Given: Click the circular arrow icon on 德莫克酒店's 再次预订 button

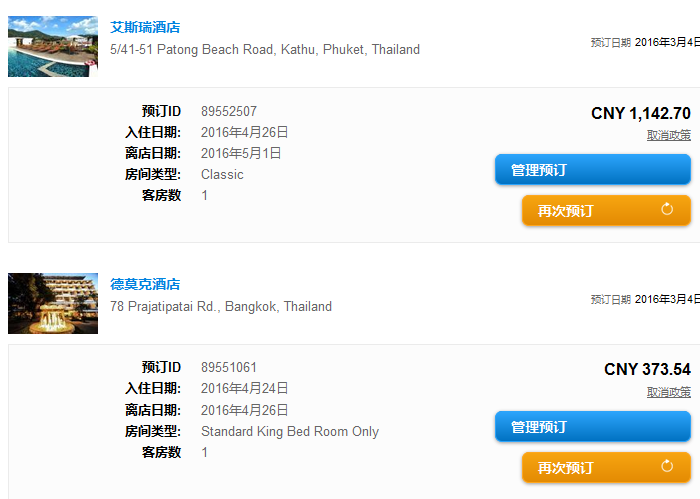Looking at the screenshot, I should point(667,466).
